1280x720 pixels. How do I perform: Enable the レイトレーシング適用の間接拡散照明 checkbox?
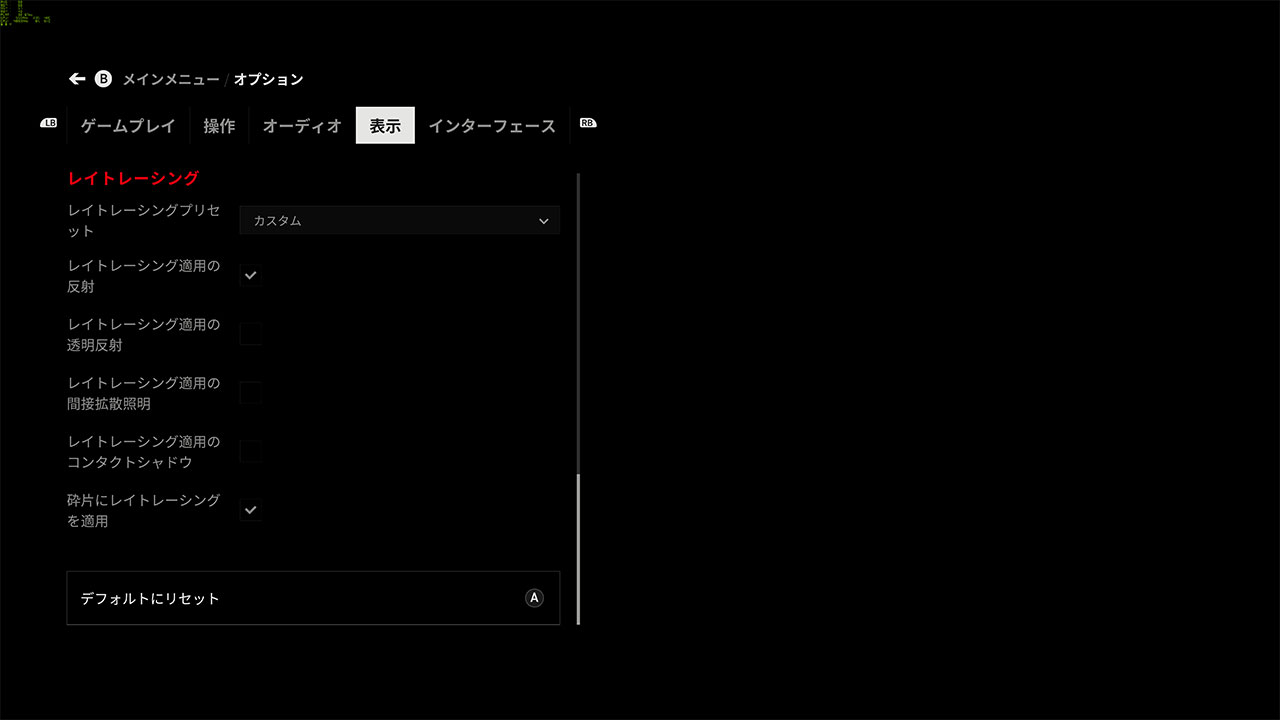coord(251,392)
